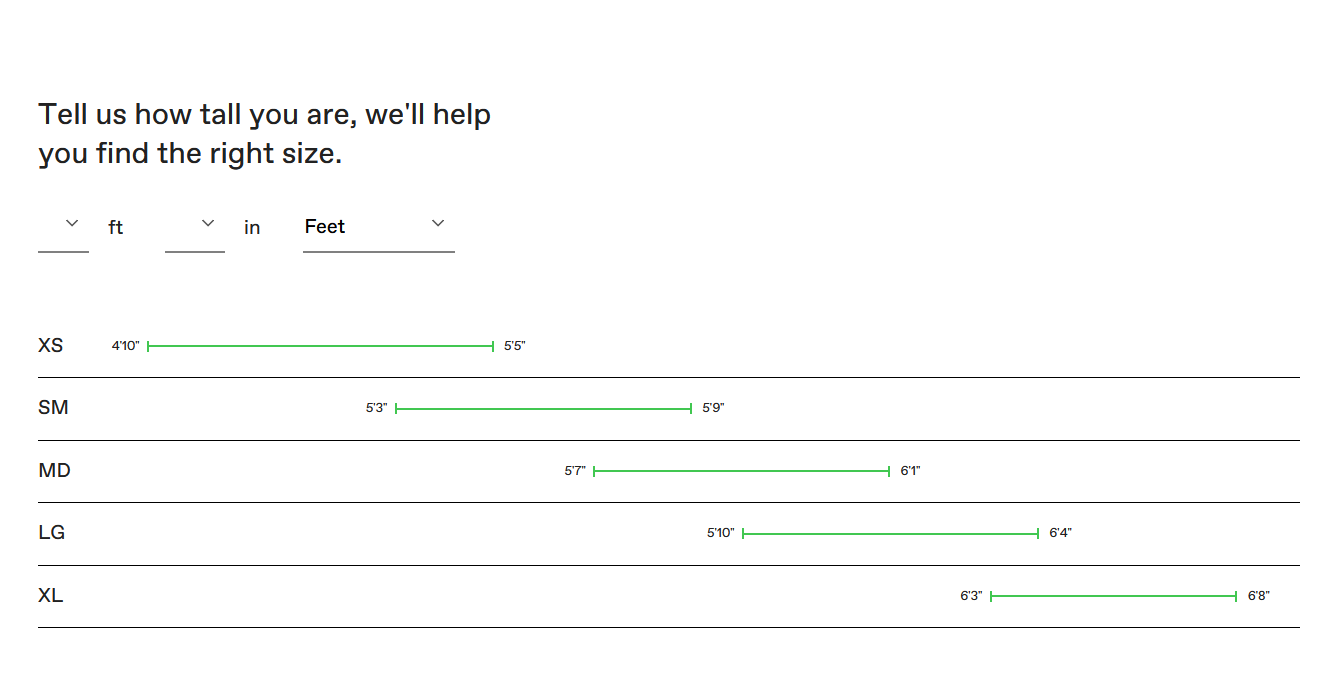Open the feet height dropdown
Viewport: 1340px width, 673px height.
click(x=63, y=227)
